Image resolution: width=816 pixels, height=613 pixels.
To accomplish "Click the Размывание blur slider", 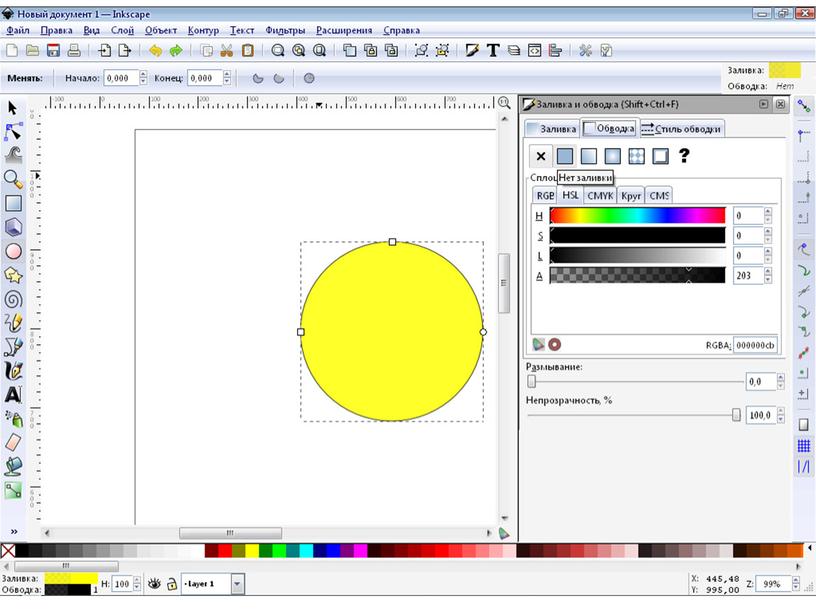I will (635, 381).
